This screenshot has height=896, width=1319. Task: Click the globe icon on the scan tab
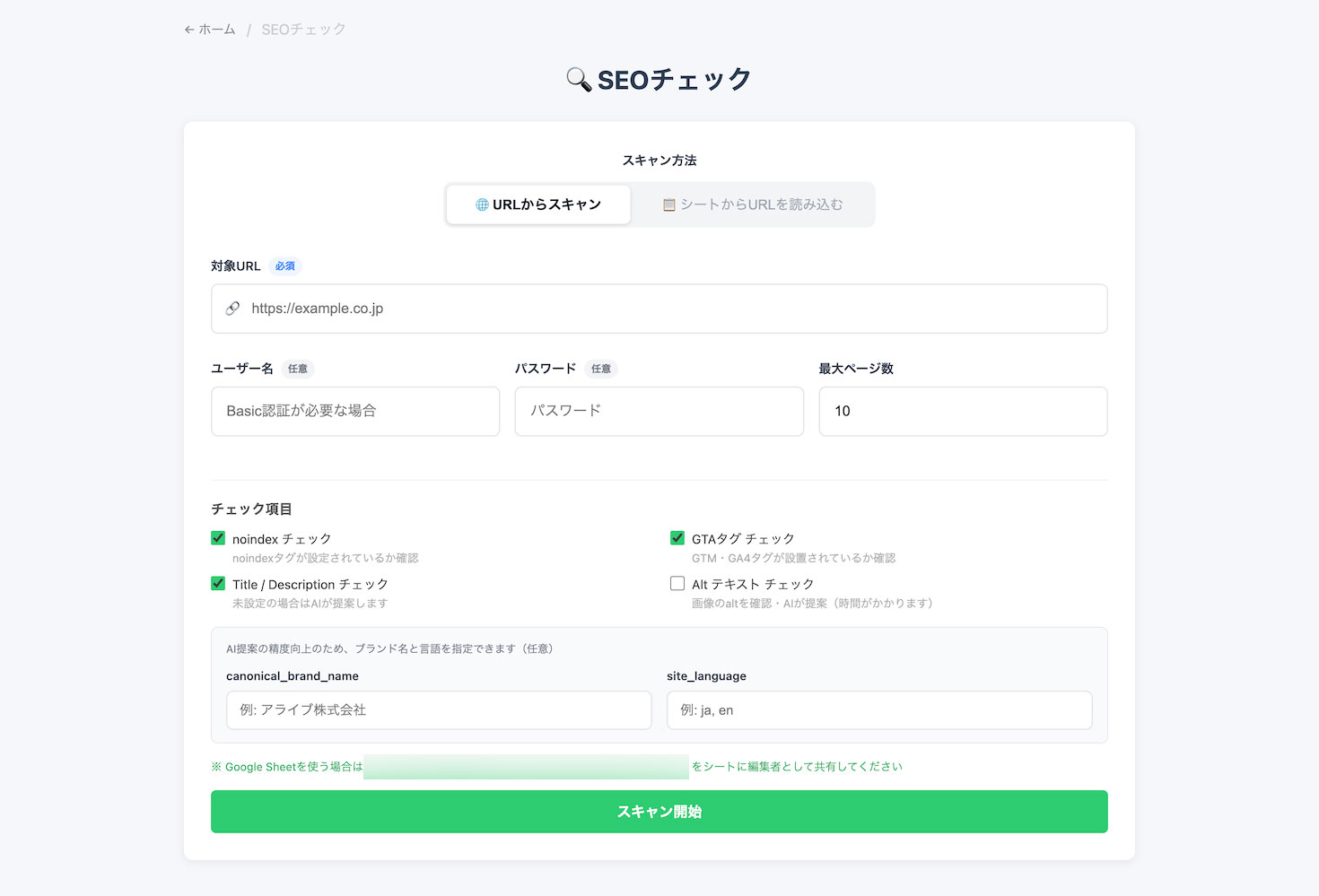(482, 204)
